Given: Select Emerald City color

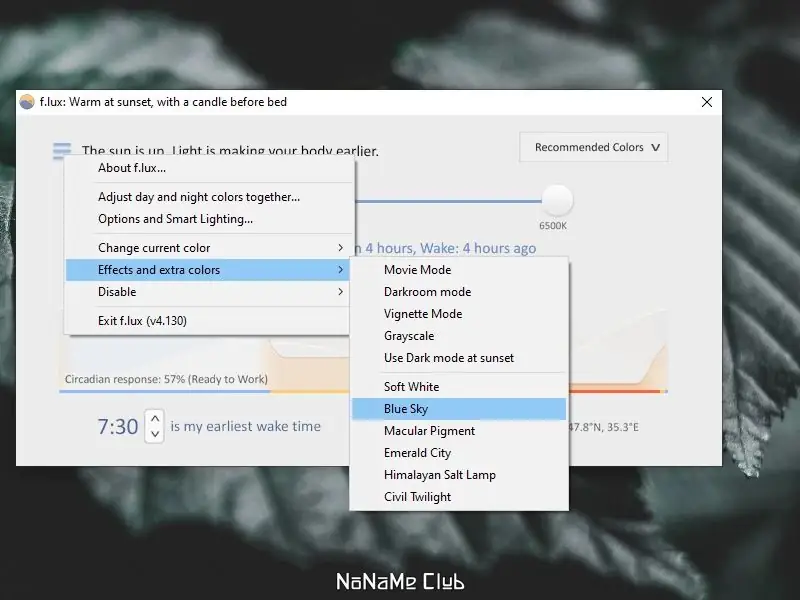Looking at the screenshot, I should [459, 453].
